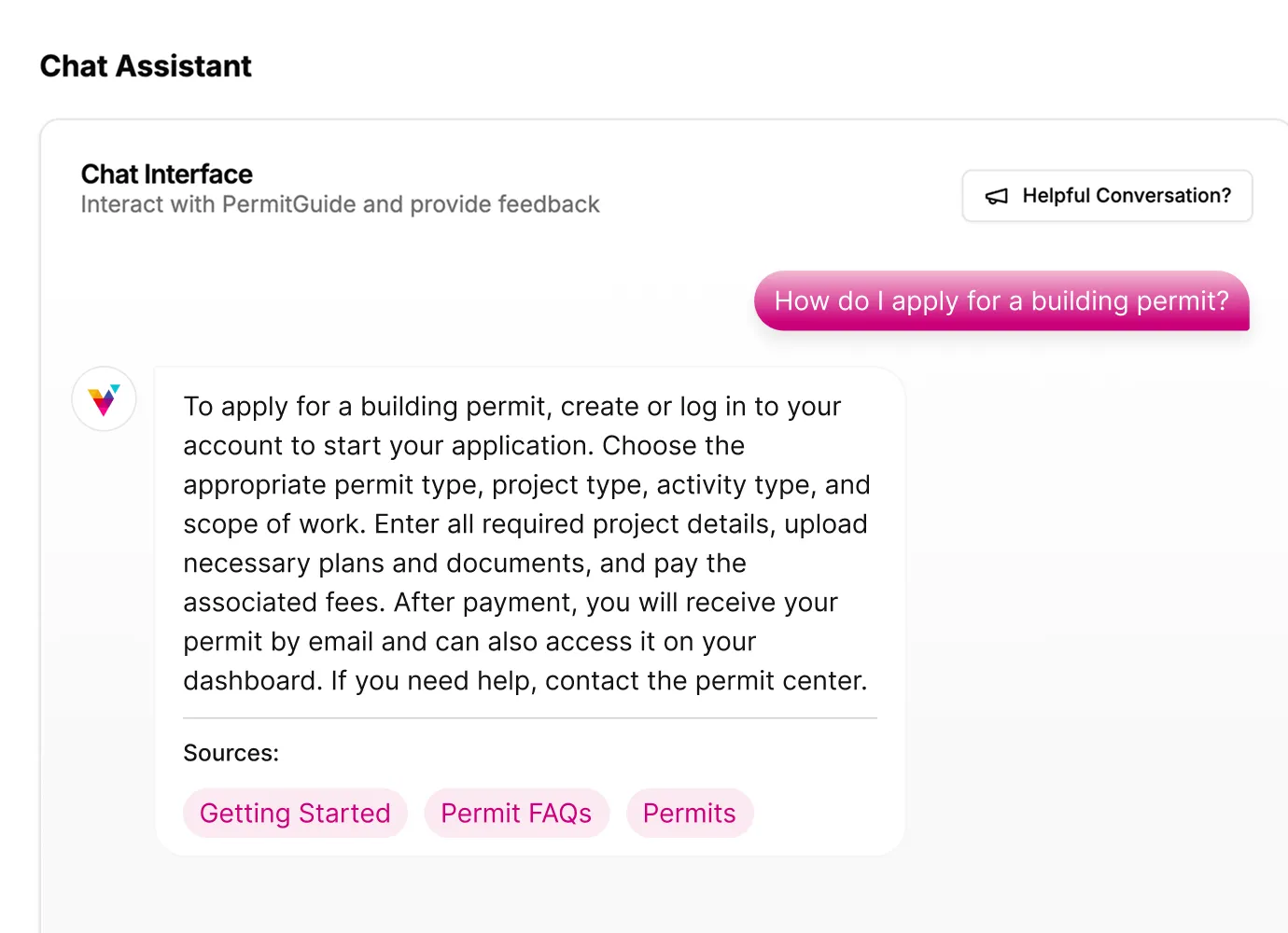This screenshot has height=933, width=1288.
Task: Click the Sources: label
Action: click(231, 753)
